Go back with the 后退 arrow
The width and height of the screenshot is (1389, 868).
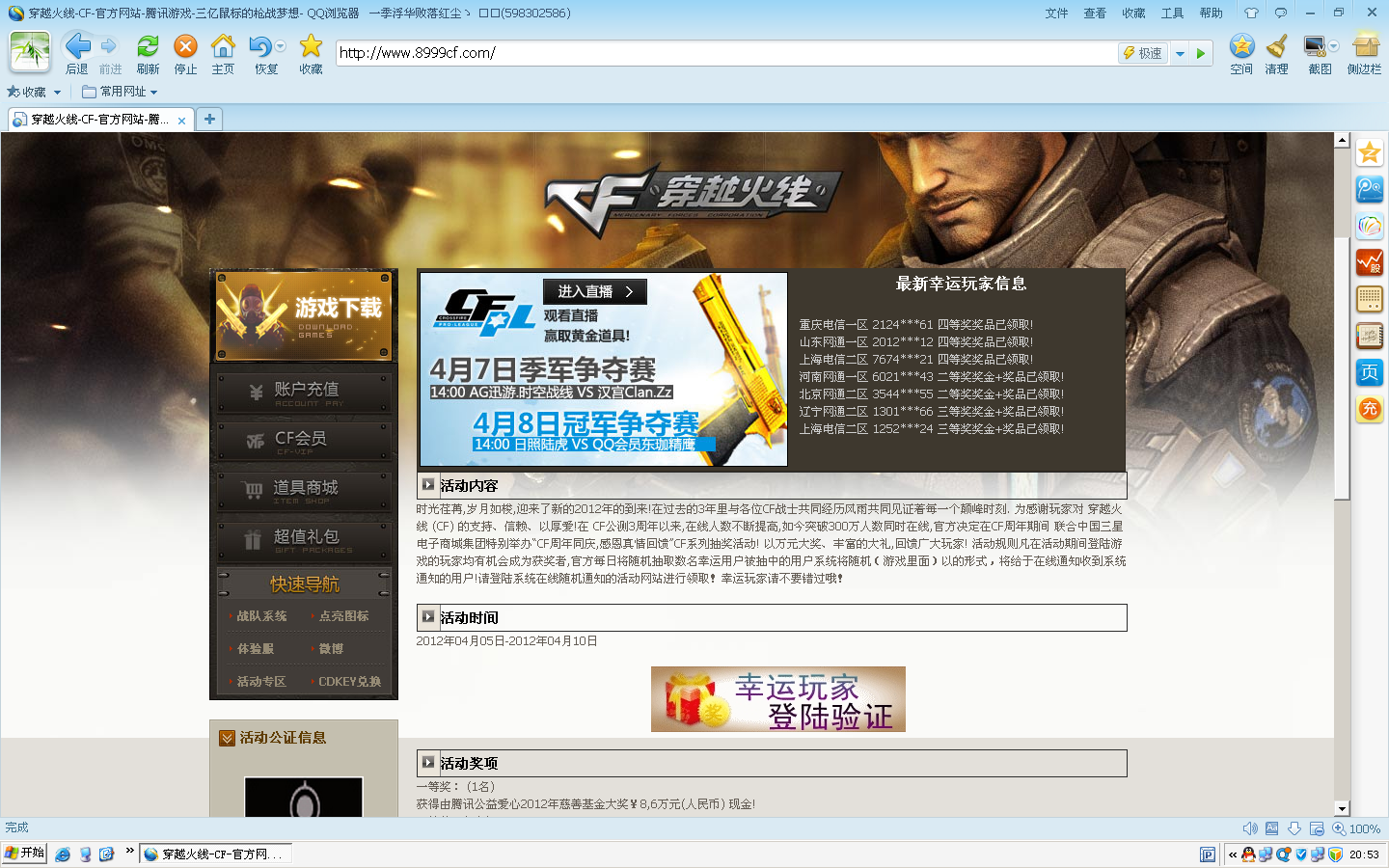(77, 52)
